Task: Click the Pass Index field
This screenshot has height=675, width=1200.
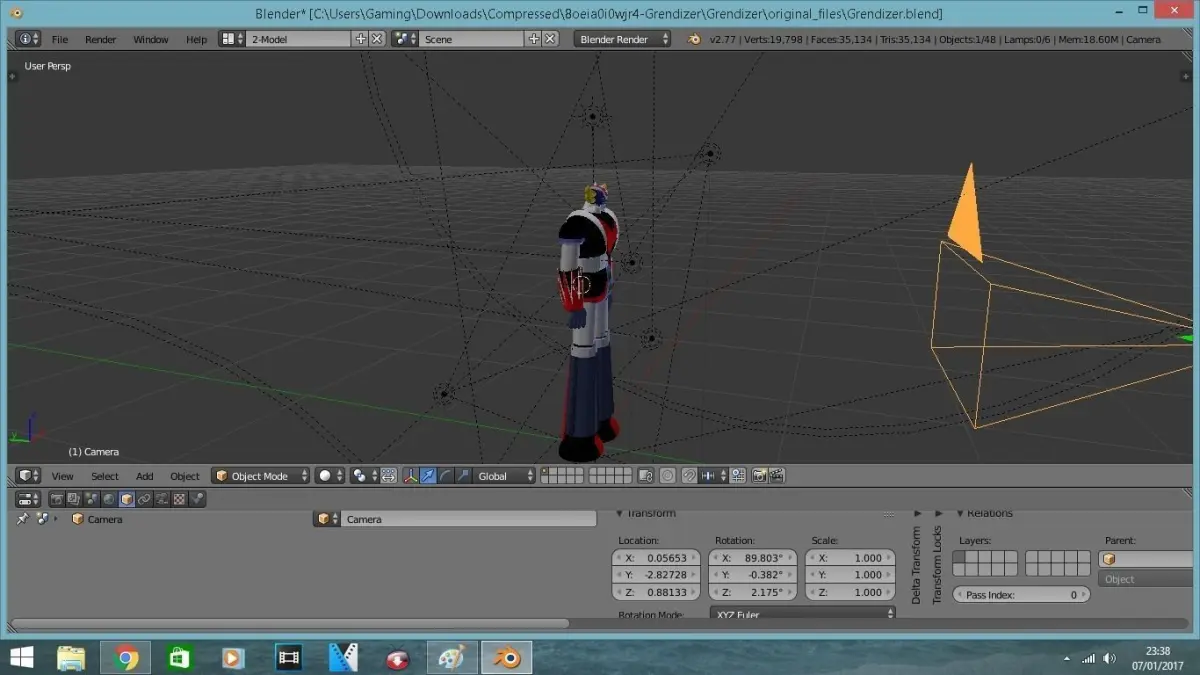Action: click(x=1020, y=594)
